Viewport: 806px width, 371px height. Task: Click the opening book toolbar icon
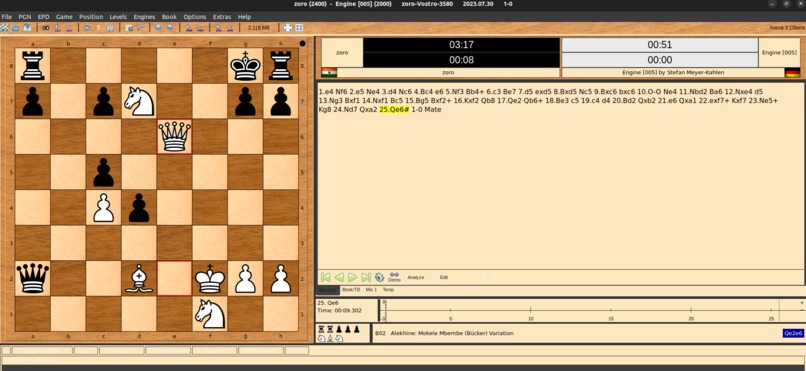[109, 28]
